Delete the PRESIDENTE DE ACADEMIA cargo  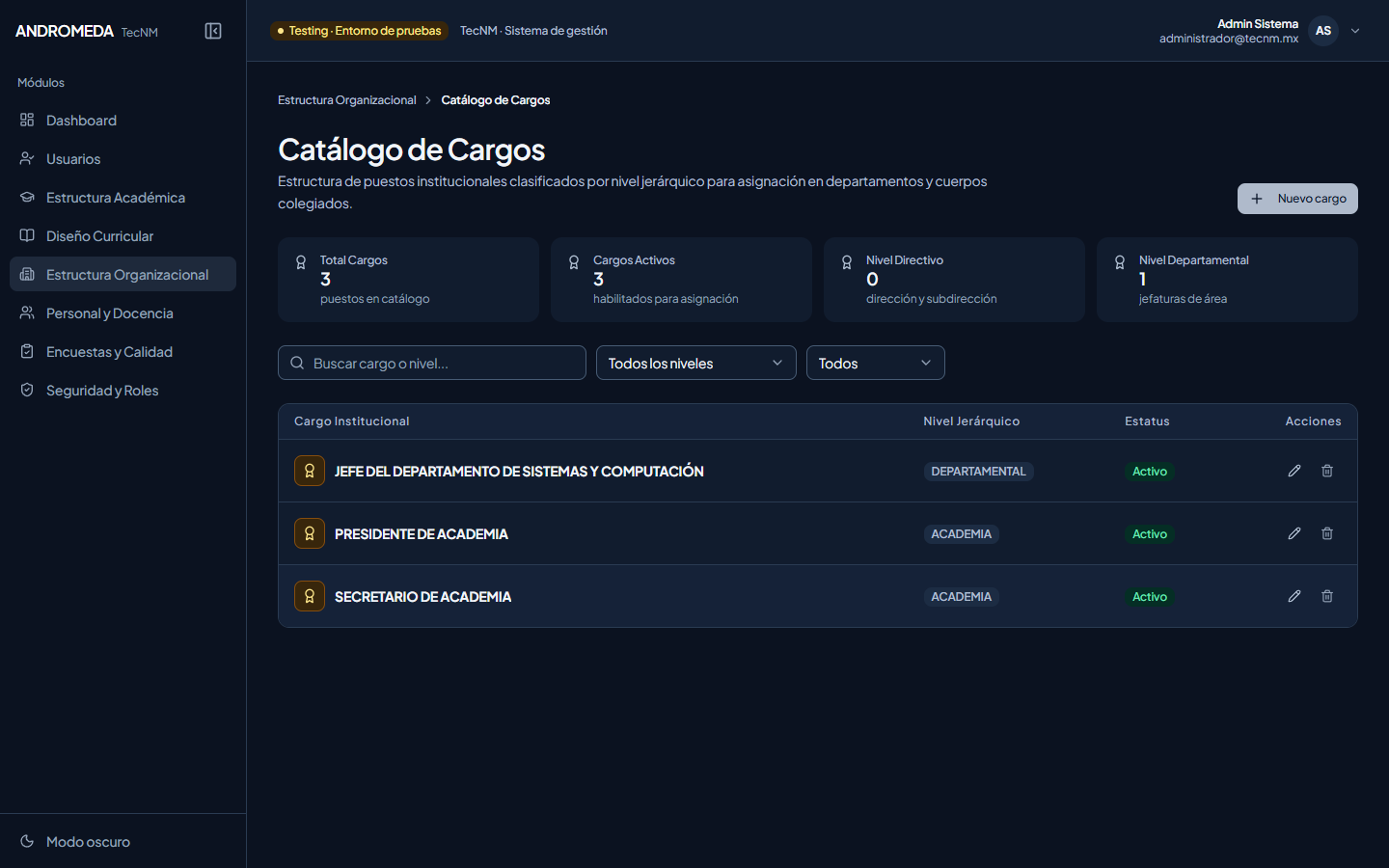1327,533
